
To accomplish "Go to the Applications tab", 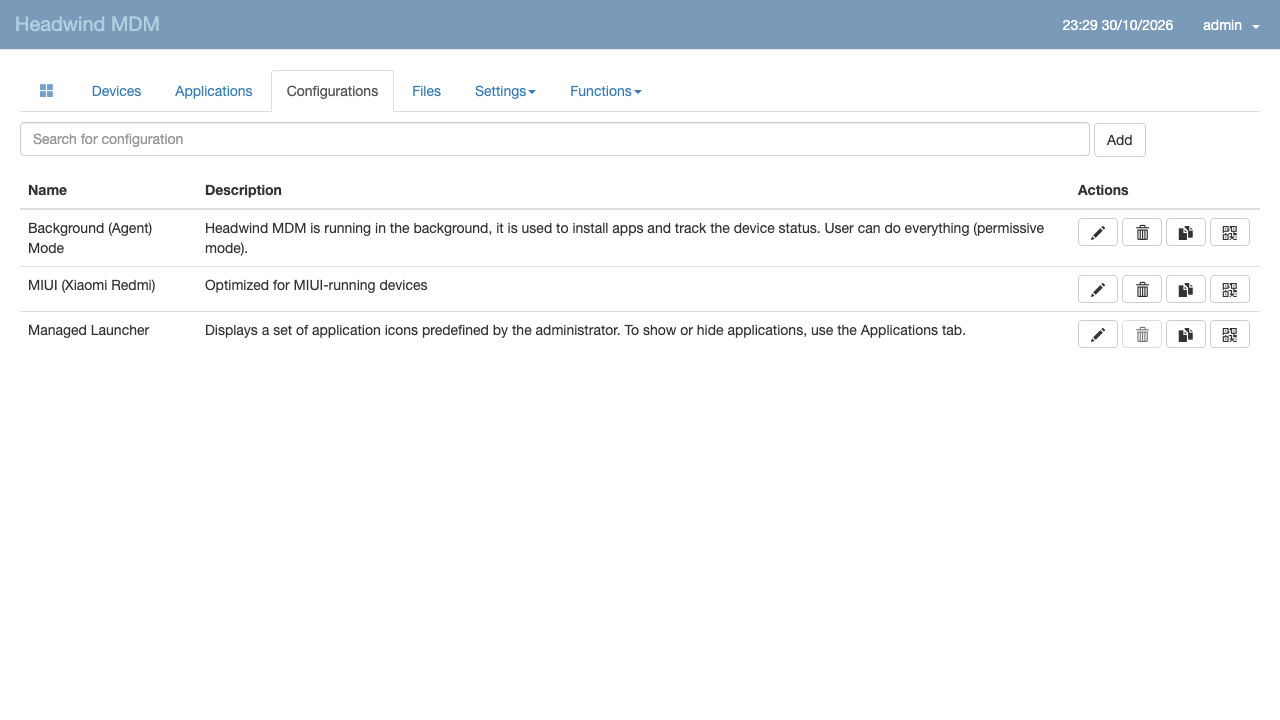I will [x=214, y=91].
